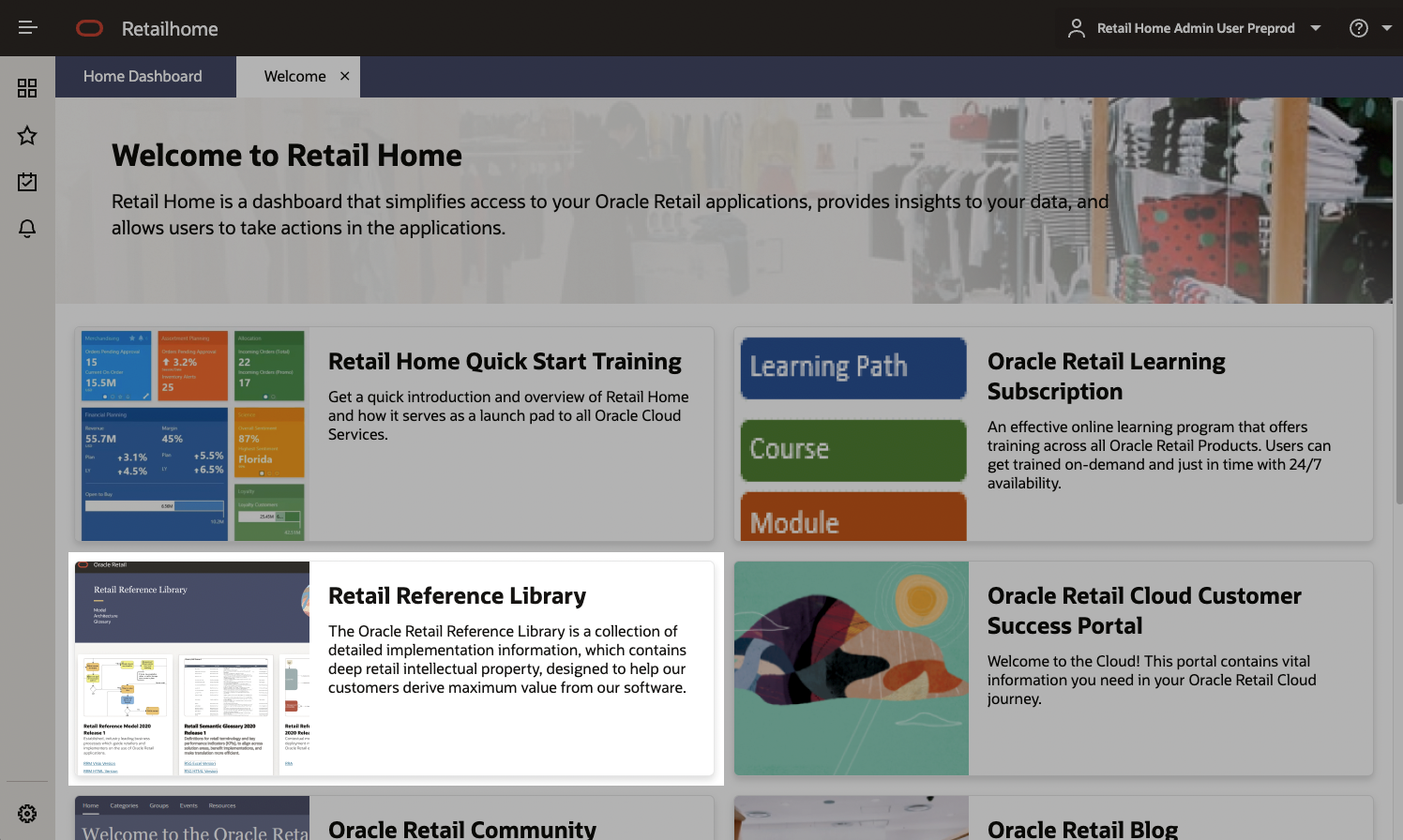The image size is (1403, 840).
Task: Open the Tasks calendar-check icon in sidebar
Action: coord(27,182)
